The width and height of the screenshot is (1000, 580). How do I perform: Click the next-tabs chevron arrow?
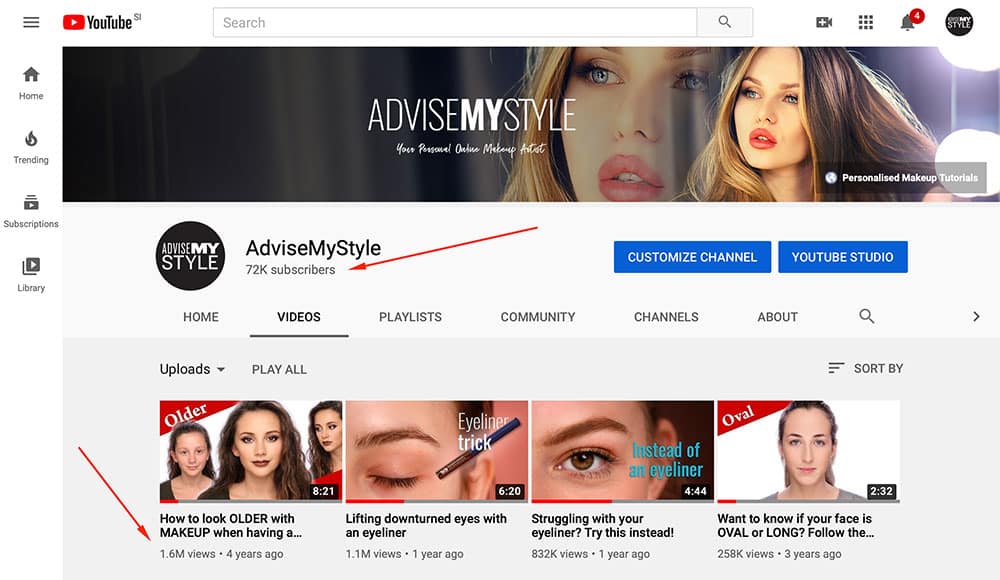976,316
